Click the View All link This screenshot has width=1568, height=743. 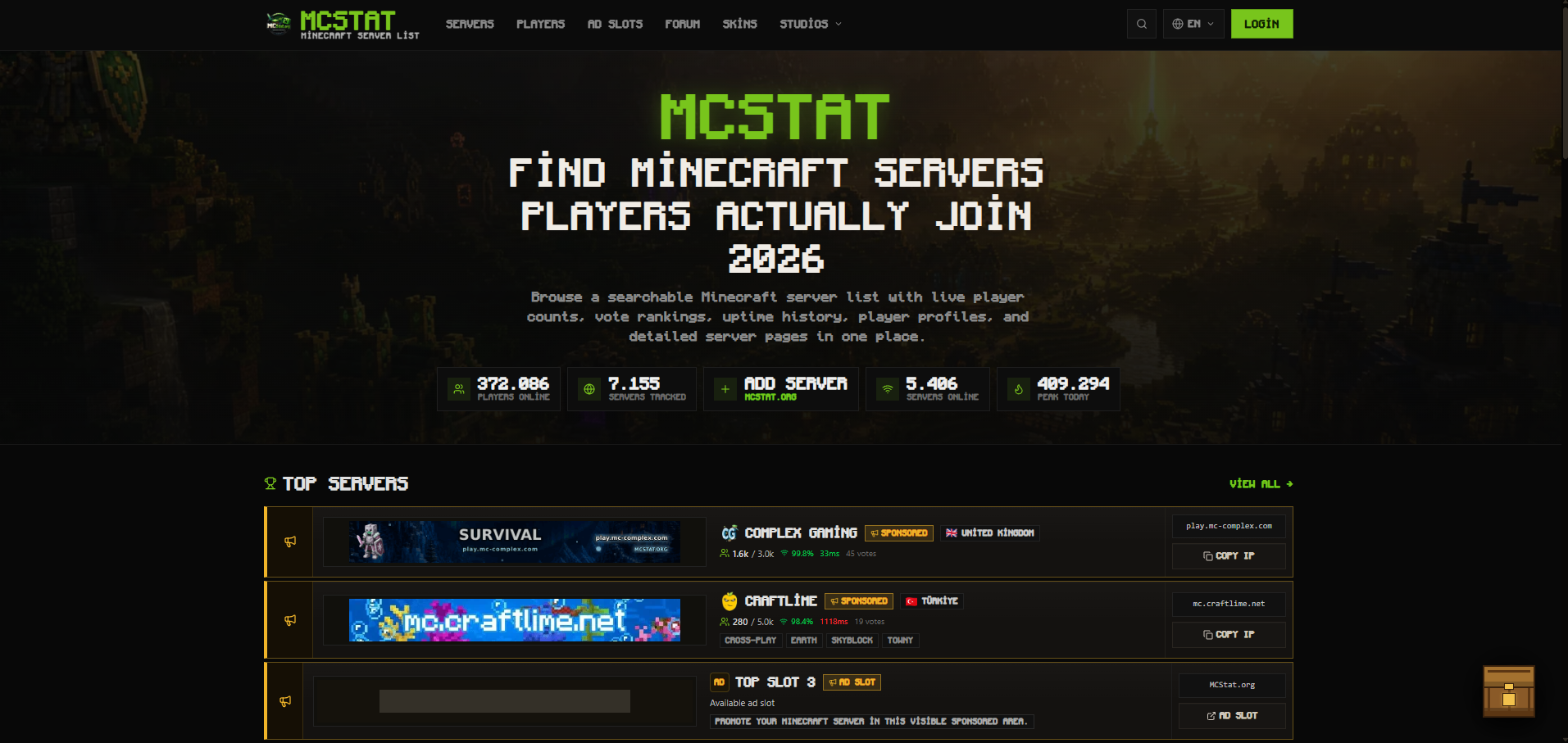[1261, 484]
